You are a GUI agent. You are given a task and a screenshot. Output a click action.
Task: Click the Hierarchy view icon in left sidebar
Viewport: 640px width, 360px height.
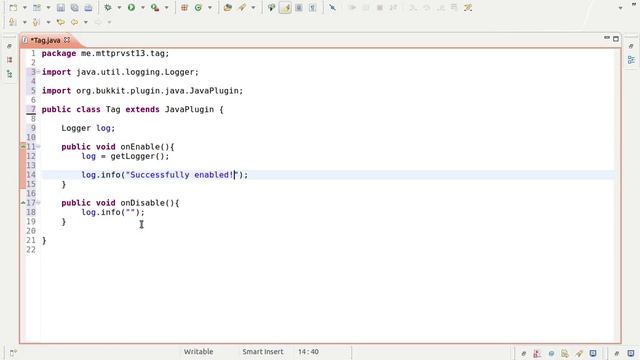(x=10, y=74)
